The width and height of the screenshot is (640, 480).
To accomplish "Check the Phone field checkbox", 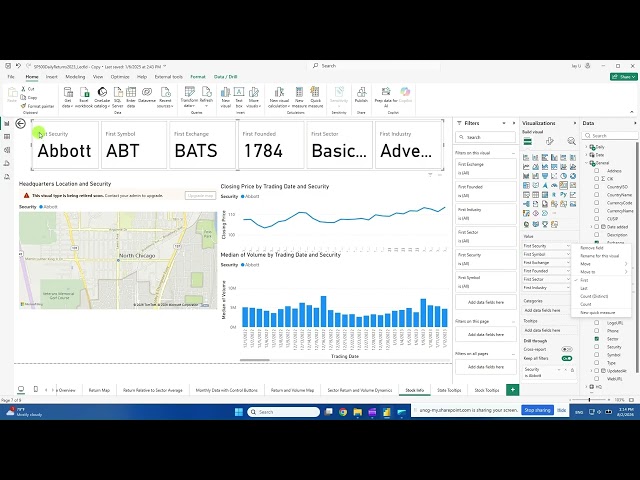I will tap(596, 331).
